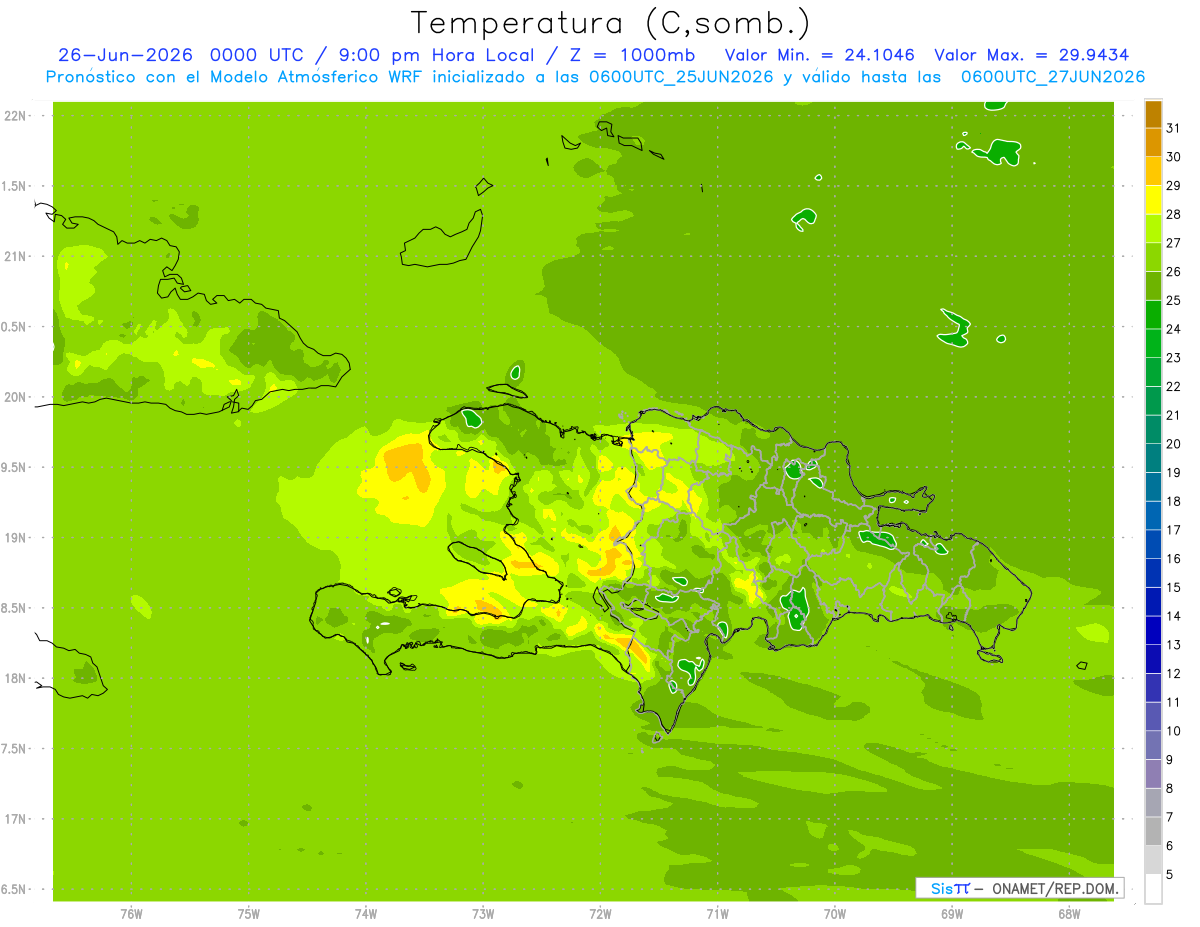Click the latitude axis label '9.5N'
1200x927 pixels.
(15, 467)
